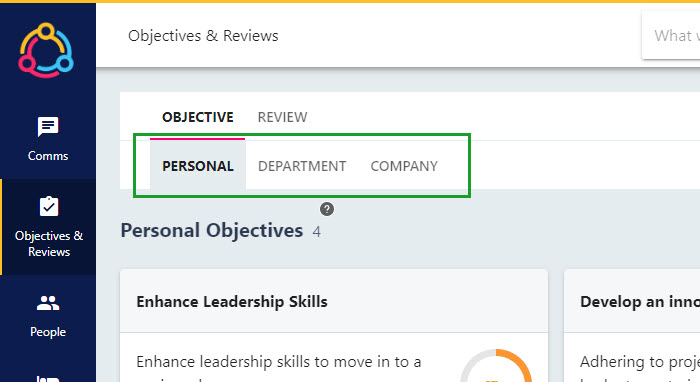Click the Personal Objectives heading
700x382 pixels.
point(212,231)
